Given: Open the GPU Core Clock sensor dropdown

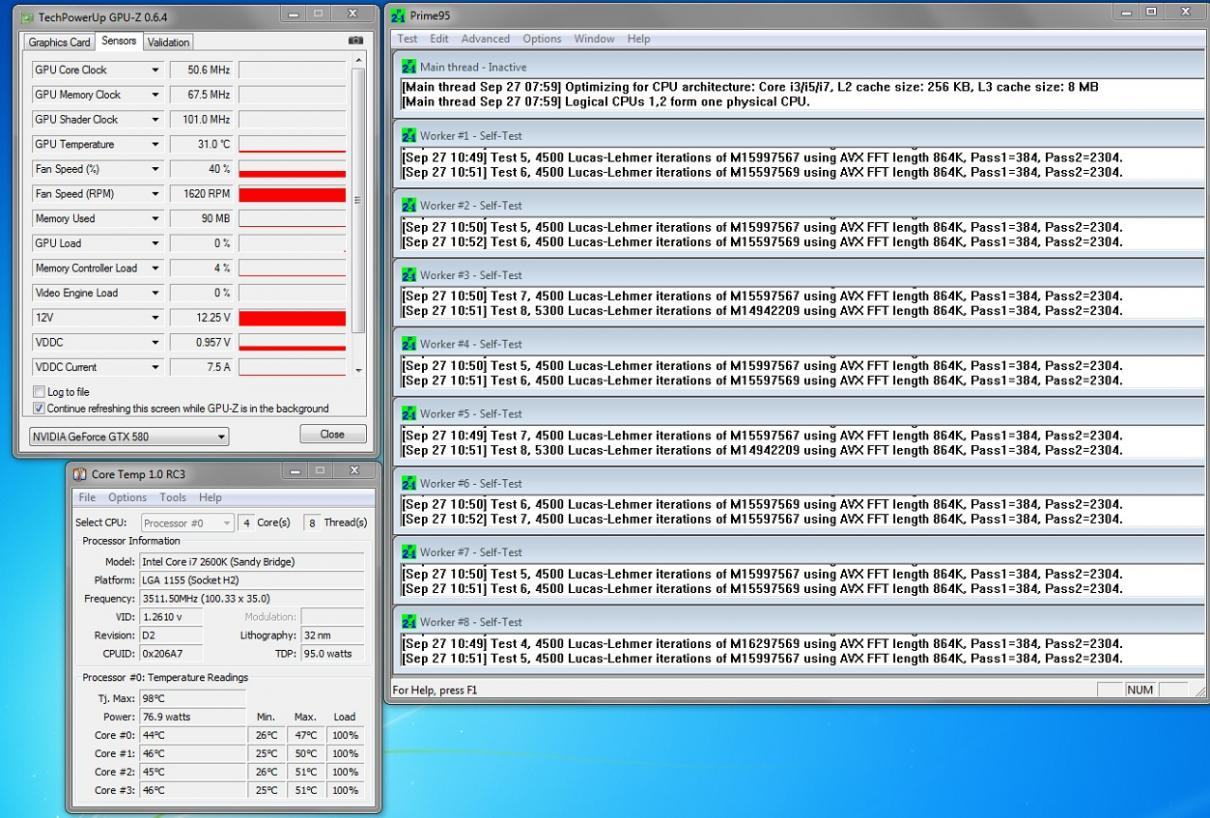Looking at the screenshot, I should click(x=155, y=70).
